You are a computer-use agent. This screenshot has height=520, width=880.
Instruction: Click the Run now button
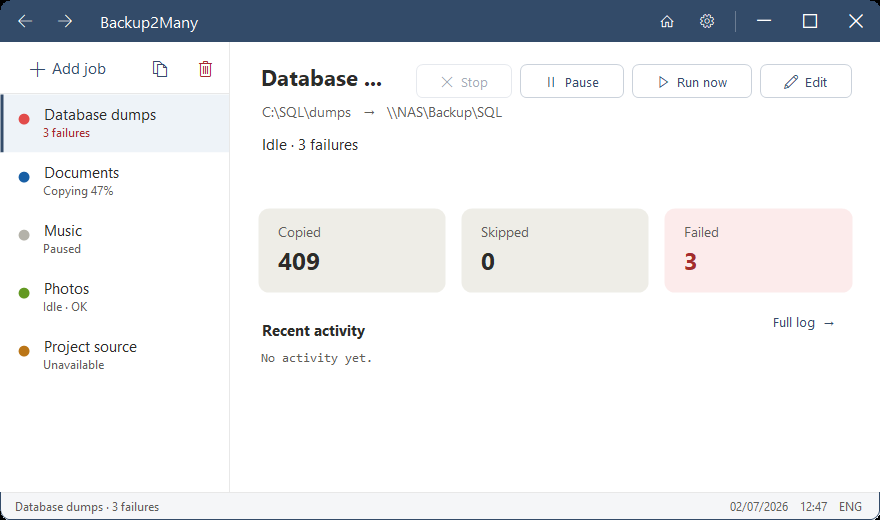tap(691, 81)
